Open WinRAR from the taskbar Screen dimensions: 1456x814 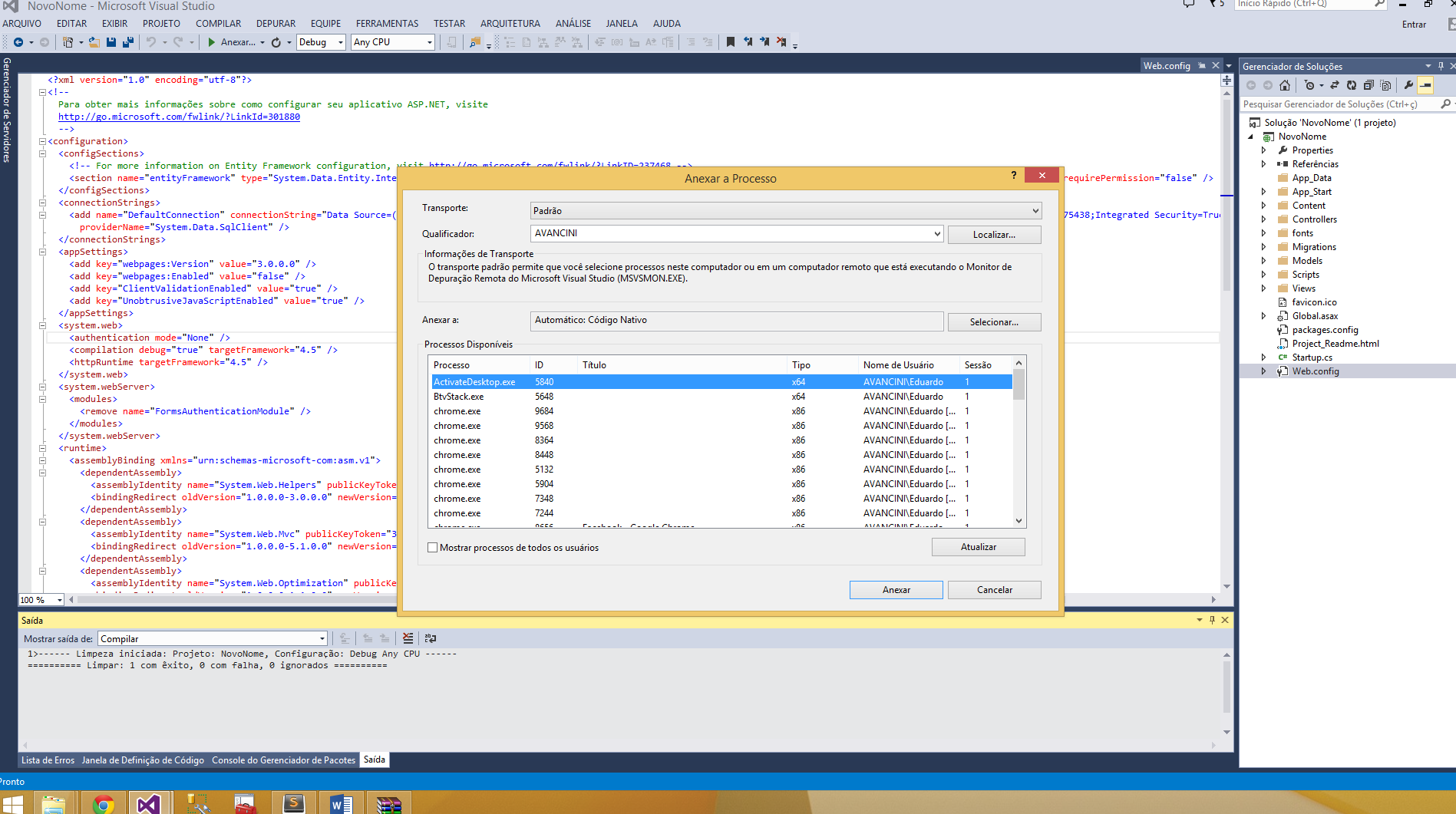389,803
